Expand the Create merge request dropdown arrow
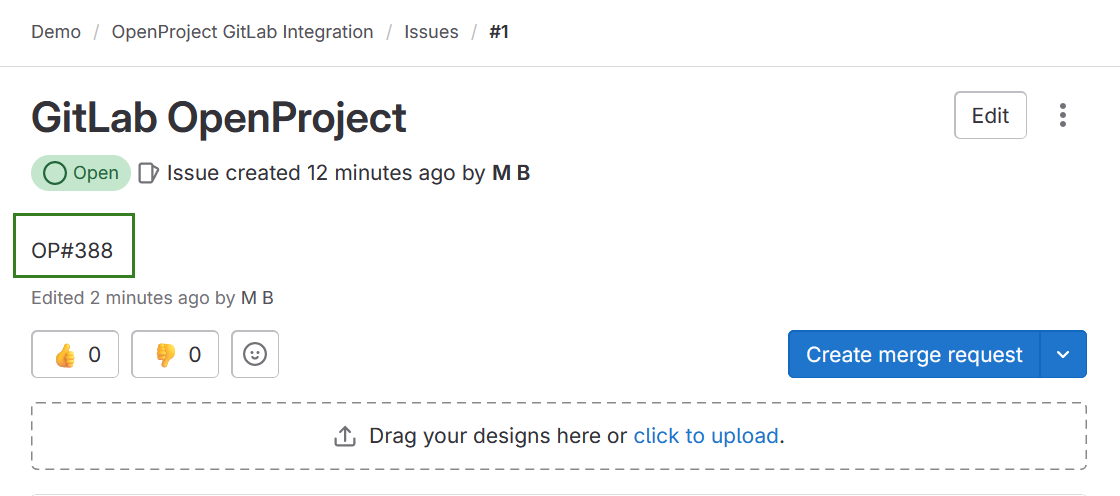The image size is (1120, 496). [x=1064, y=354]
